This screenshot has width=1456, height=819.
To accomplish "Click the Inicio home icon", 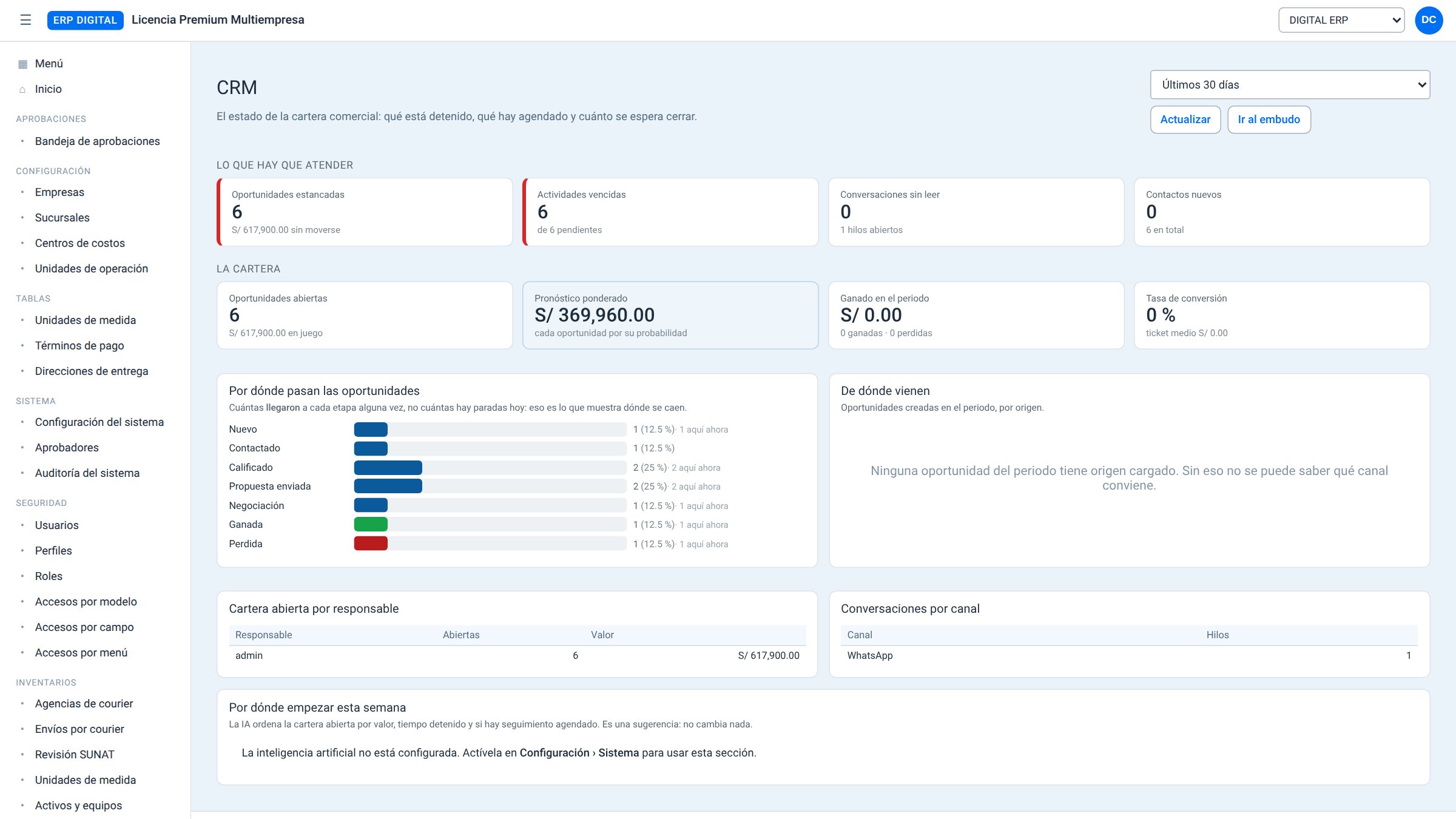I will [x=23, y=89].
